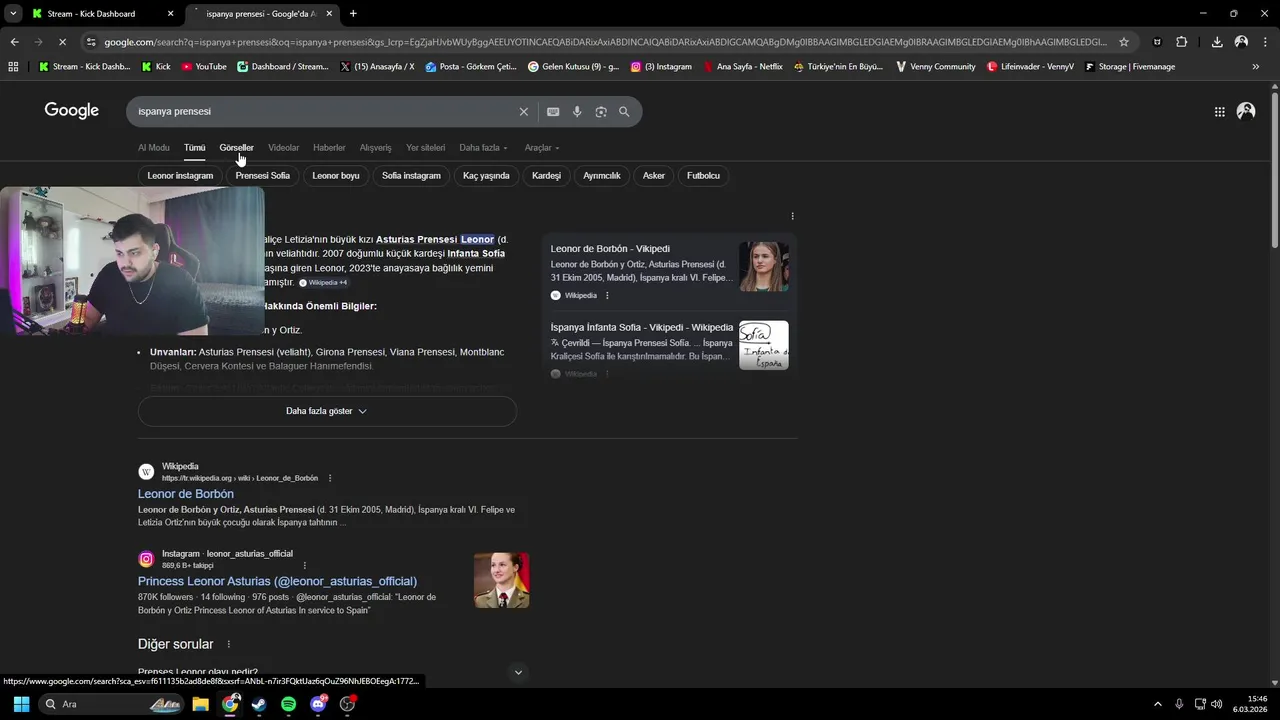Open the Google account avatar
Viewport: 1280px width, 720px height.
pos(1246,111)
